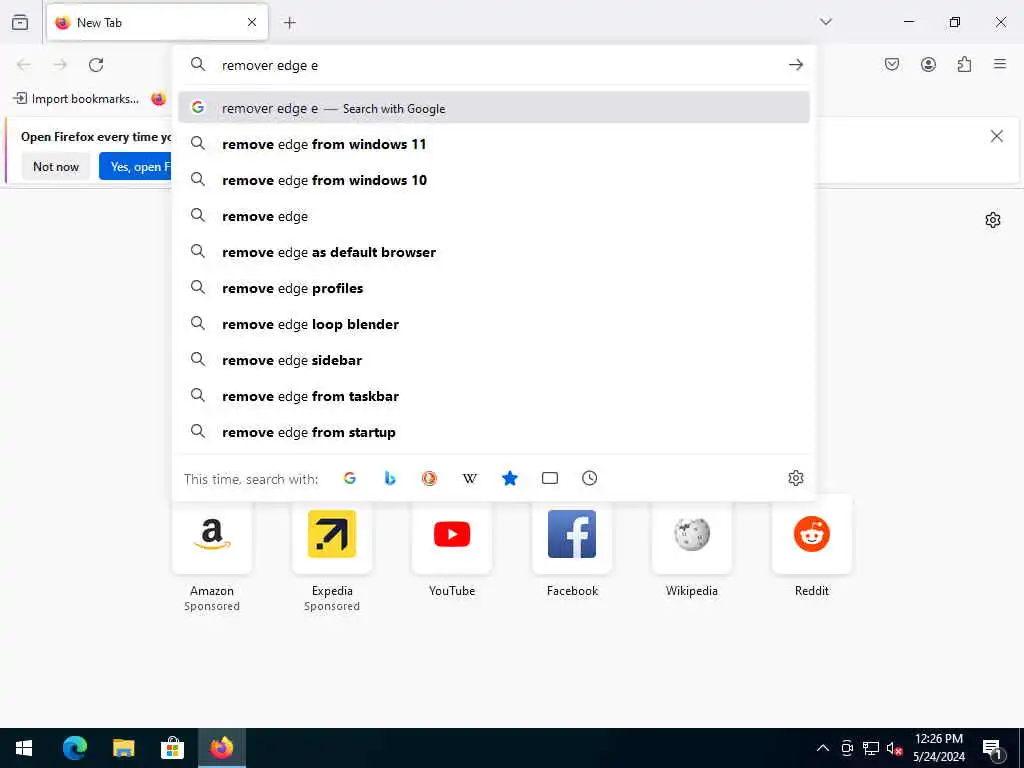This screenshot has width=1024, height=768.
Task: Click the Firefox taskbar icon
Action: (221, 748)
